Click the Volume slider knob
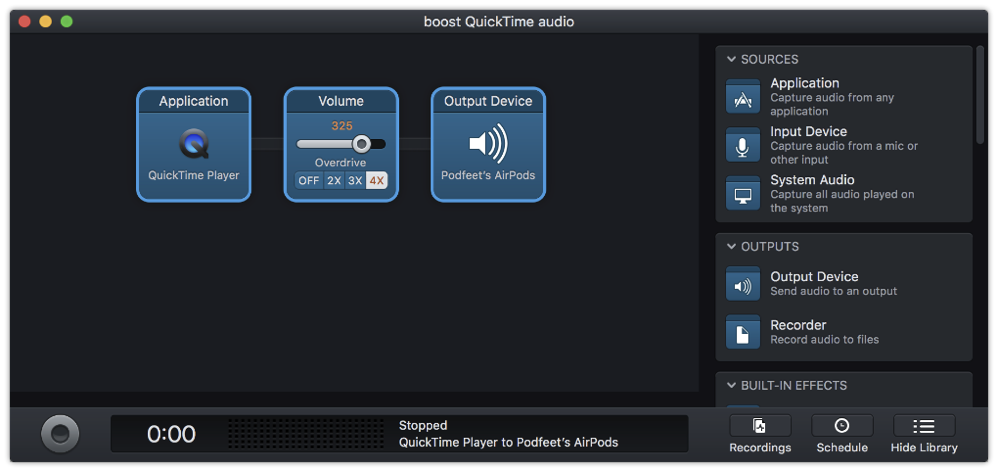Viewport: 998px width, 472px height. [x=362, y=144]
